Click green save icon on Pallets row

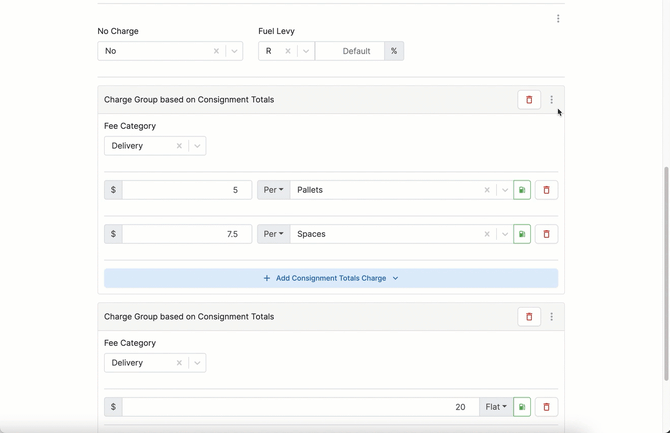point(522,190)
